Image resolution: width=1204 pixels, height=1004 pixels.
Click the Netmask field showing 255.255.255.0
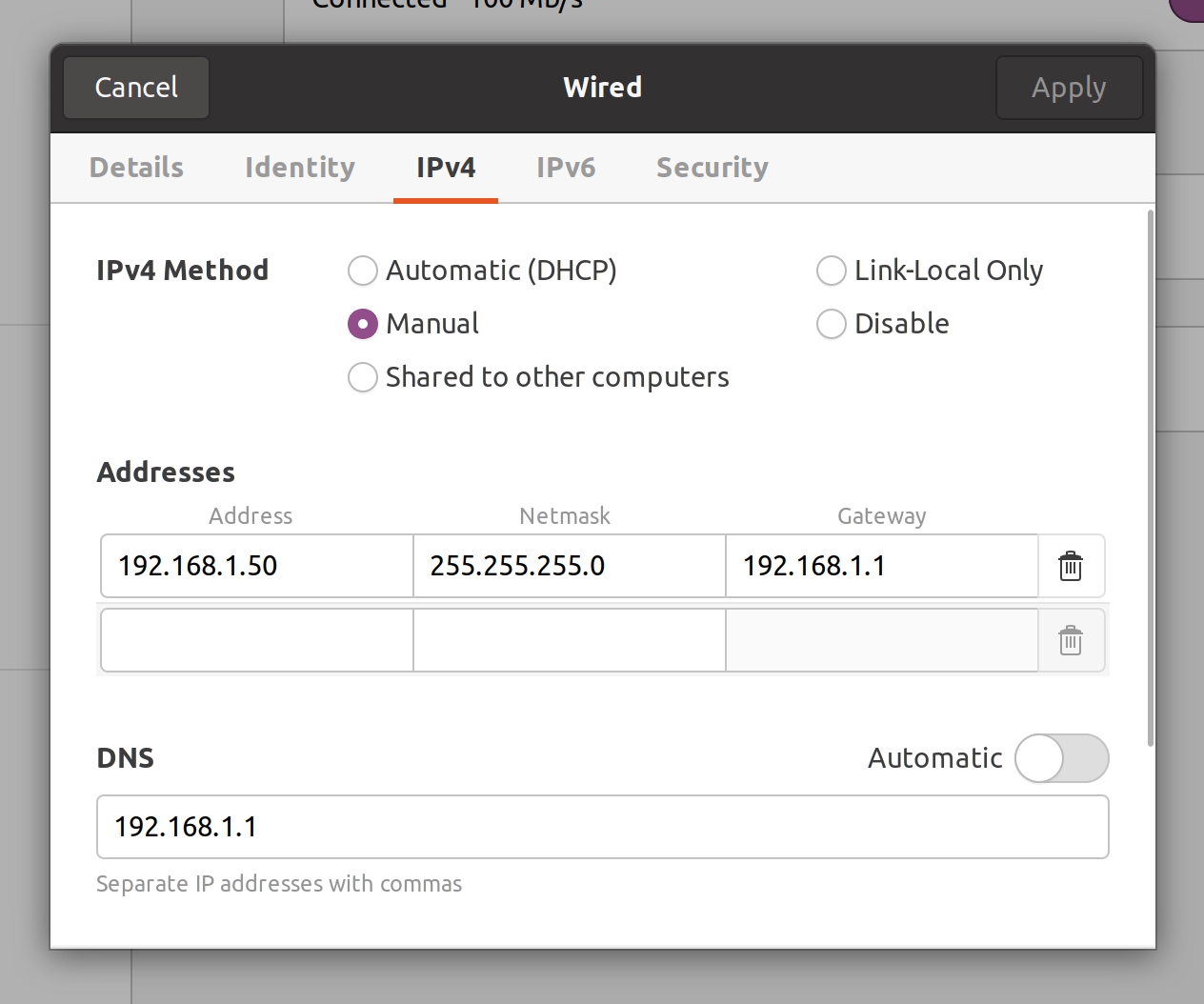pos(569,566)
